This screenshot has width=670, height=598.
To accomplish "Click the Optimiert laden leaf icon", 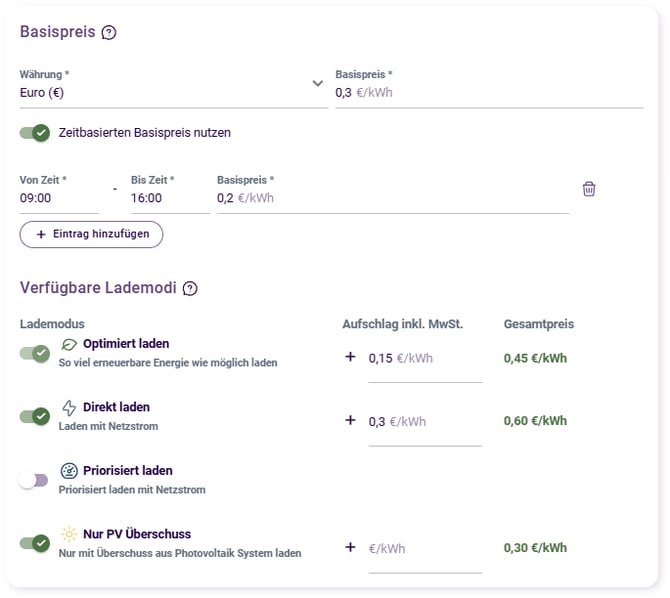I will click(69, 344).
